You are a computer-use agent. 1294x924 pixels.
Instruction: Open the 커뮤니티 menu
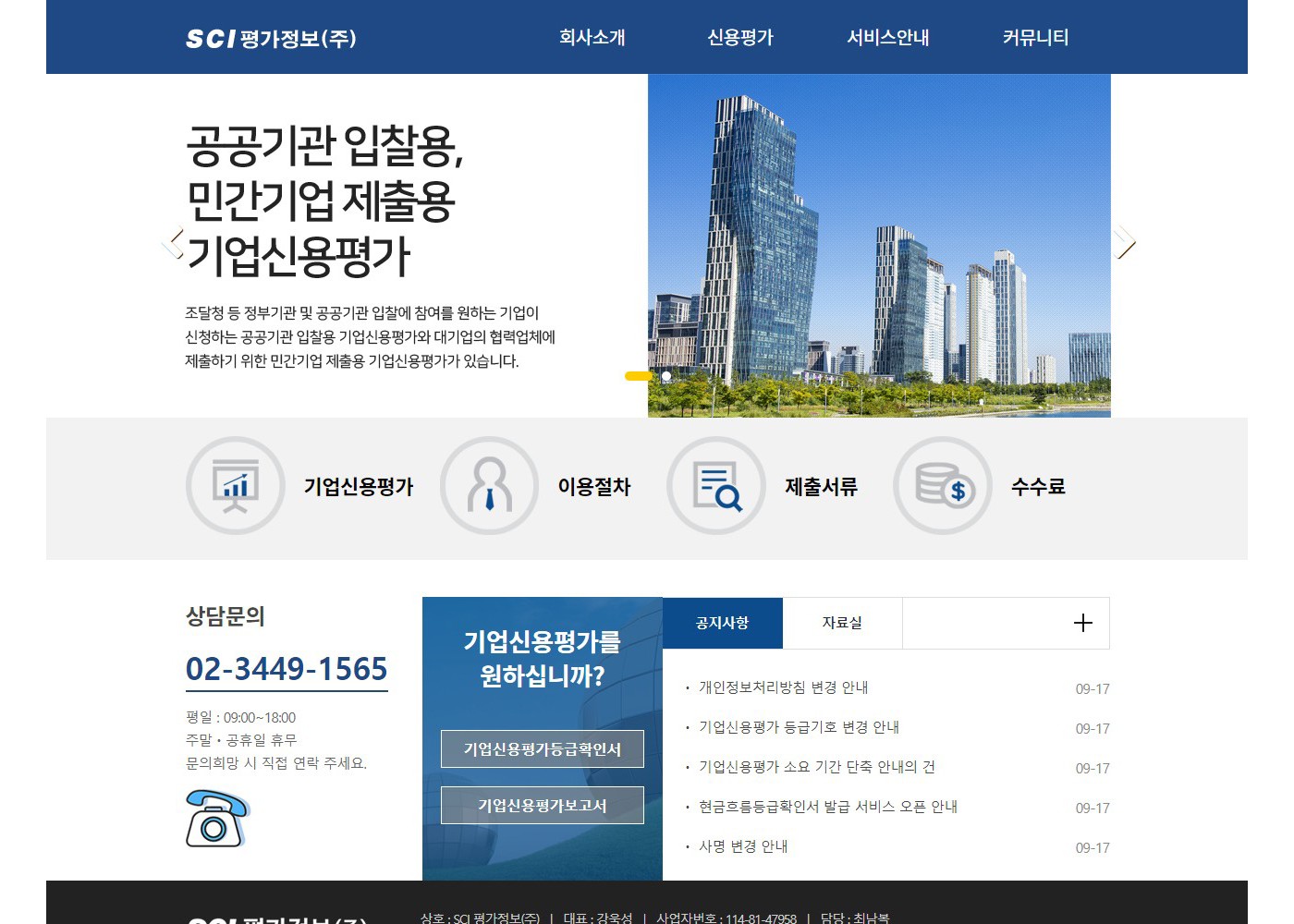coord(1035,38)
